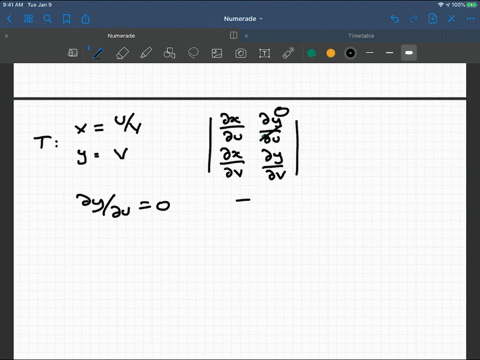The image size is (480, 360).
Task: Add a new page
Action: tap(432, 19)
